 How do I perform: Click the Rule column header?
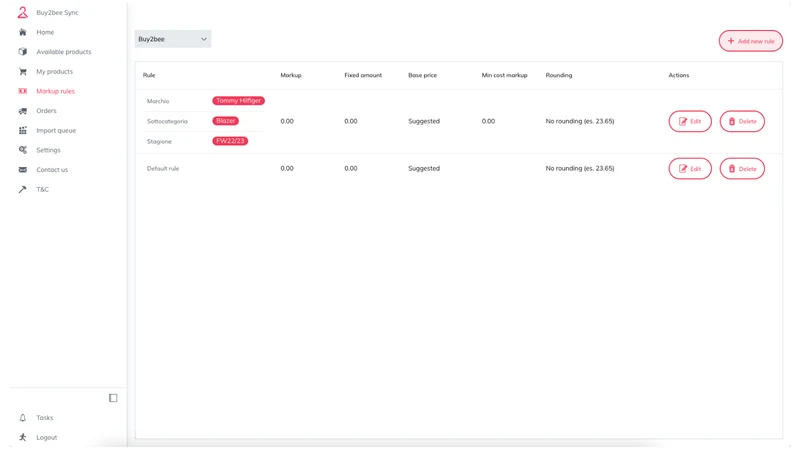(x=148, y=75)
